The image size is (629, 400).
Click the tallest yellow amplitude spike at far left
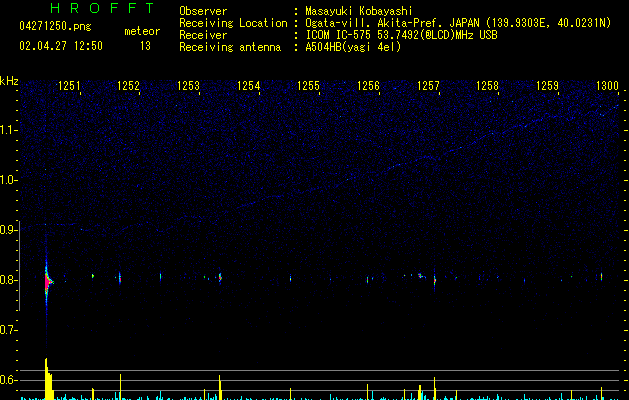(x=48, y=379)
